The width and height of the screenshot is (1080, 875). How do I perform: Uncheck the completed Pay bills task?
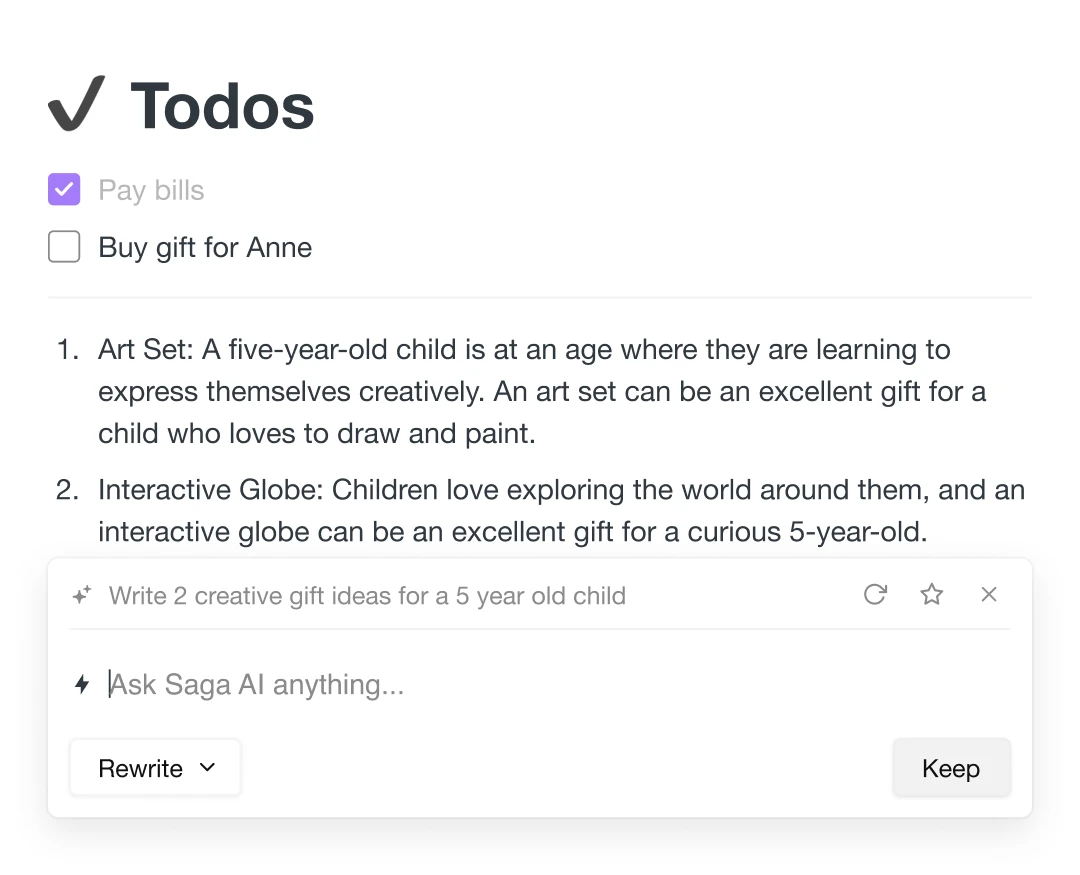(x=63, y=189)
